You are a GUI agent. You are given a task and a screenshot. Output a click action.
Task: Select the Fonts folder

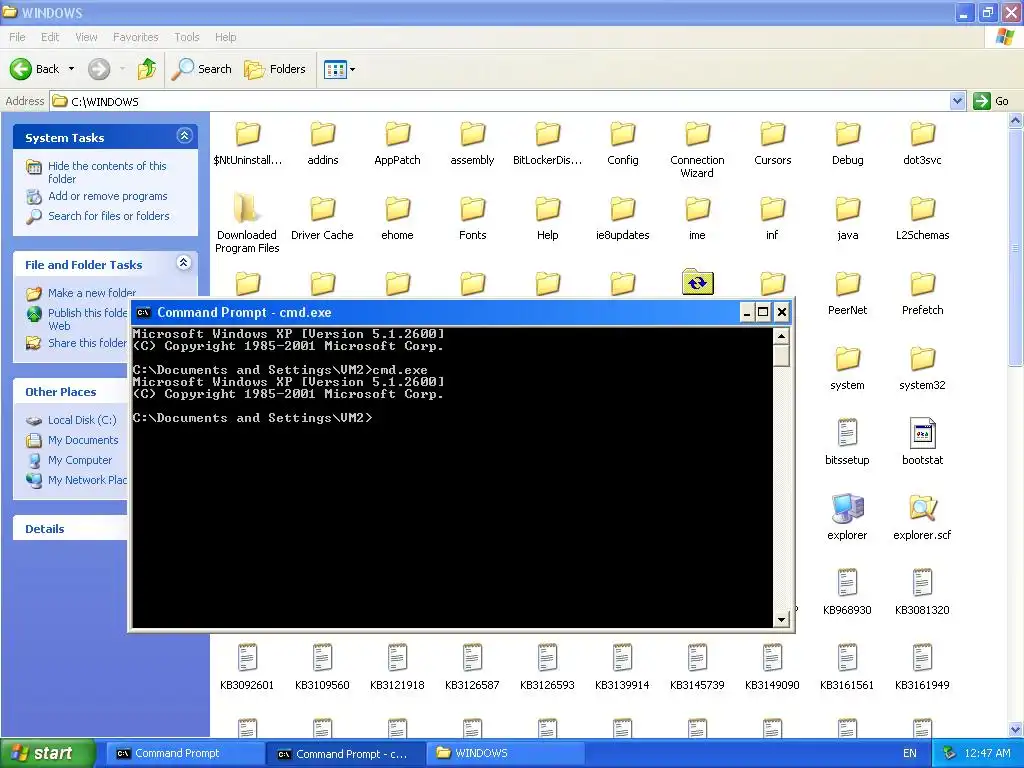point(472,218)
